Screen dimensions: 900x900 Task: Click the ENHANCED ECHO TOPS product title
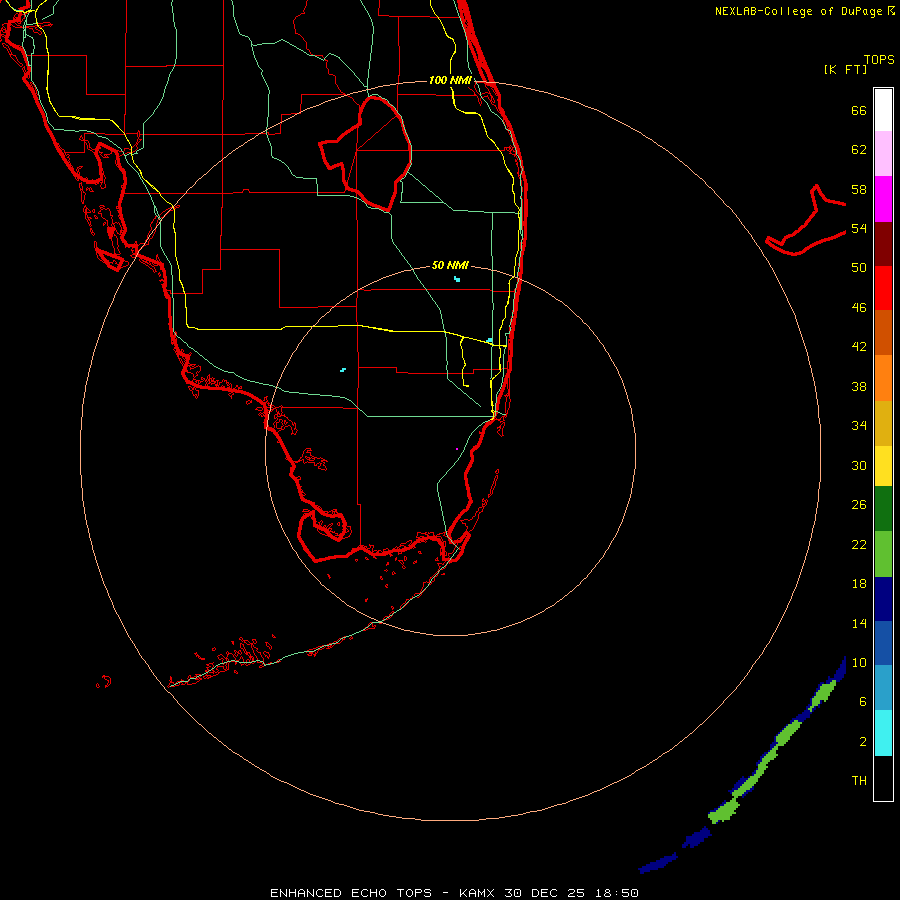[350, 893]
